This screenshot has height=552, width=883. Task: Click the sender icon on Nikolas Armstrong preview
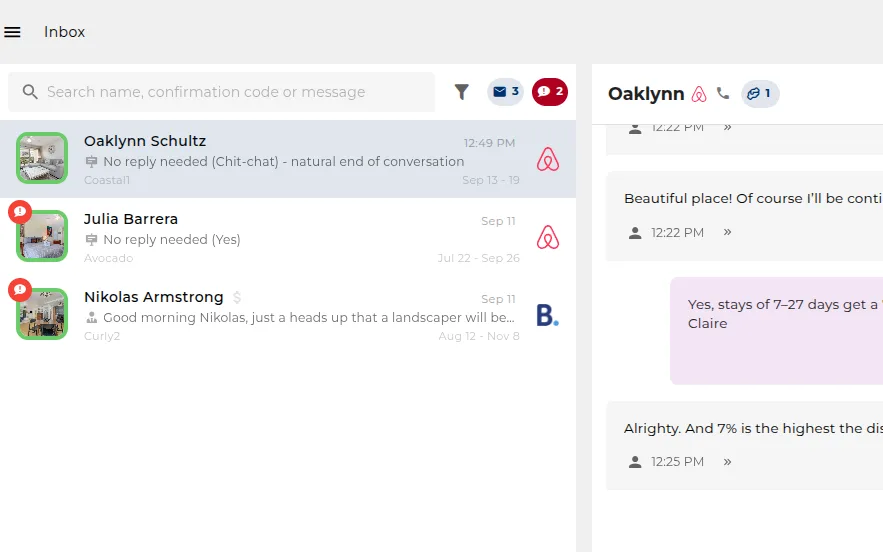pos(91,318)
